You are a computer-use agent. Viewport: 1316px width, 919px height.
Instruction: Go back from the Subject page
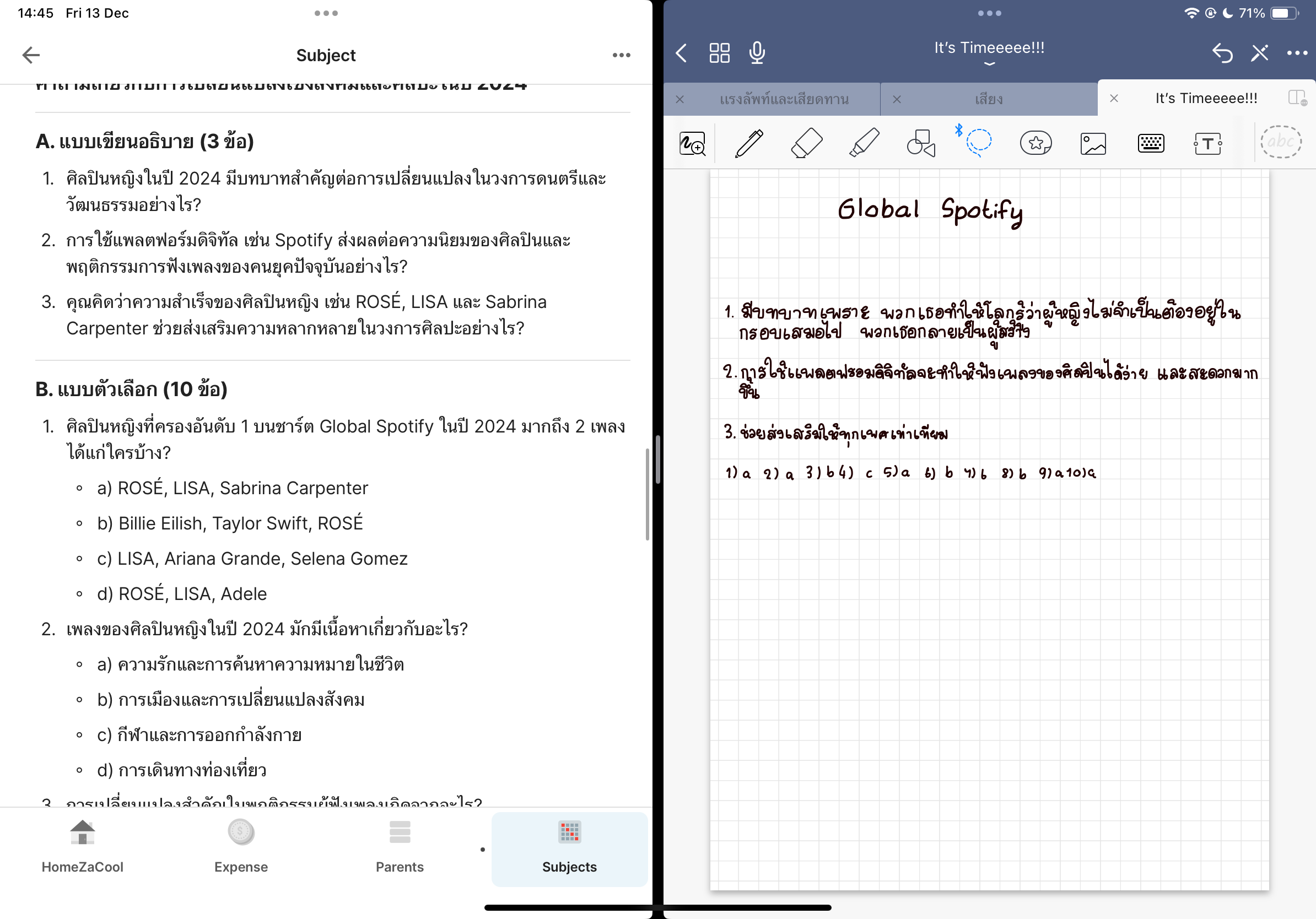(31, 55)
